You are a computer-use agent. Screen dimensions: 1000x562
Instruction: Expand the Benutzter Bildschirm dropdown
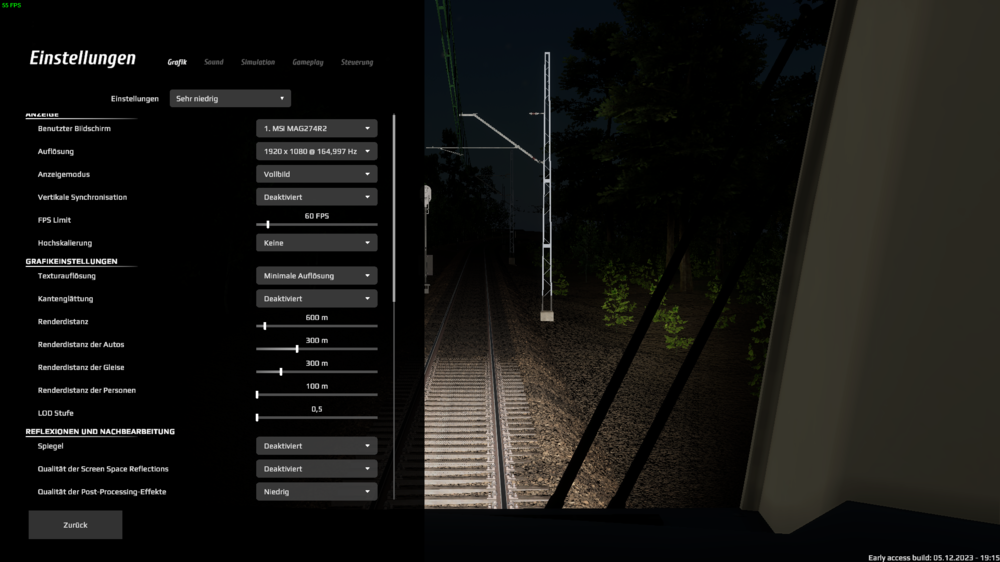point(316,128)
